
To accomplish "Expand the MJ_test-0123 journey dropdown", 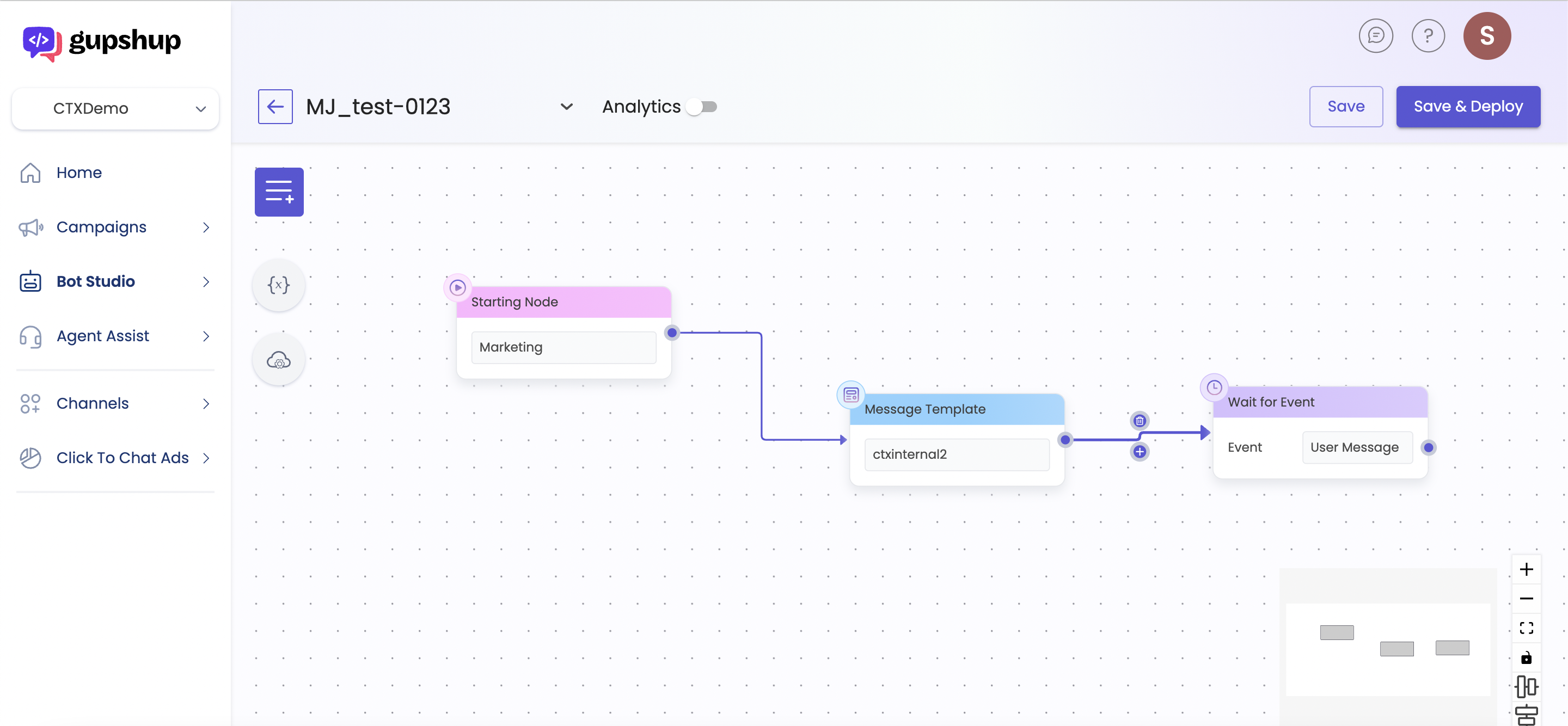I will coord(566,107).
